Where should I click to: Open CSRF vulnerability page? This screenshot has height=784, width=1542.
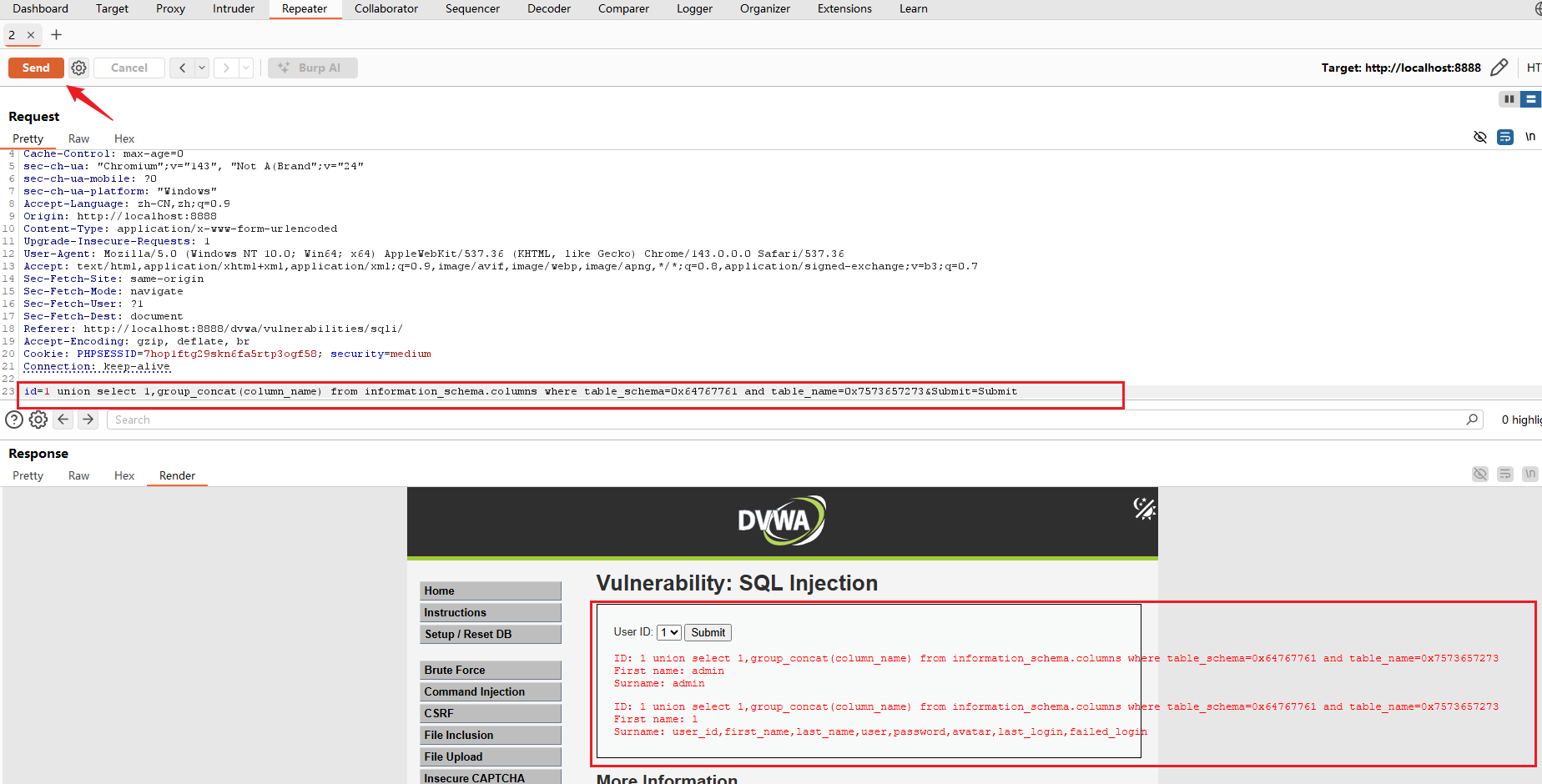(491, 713)
